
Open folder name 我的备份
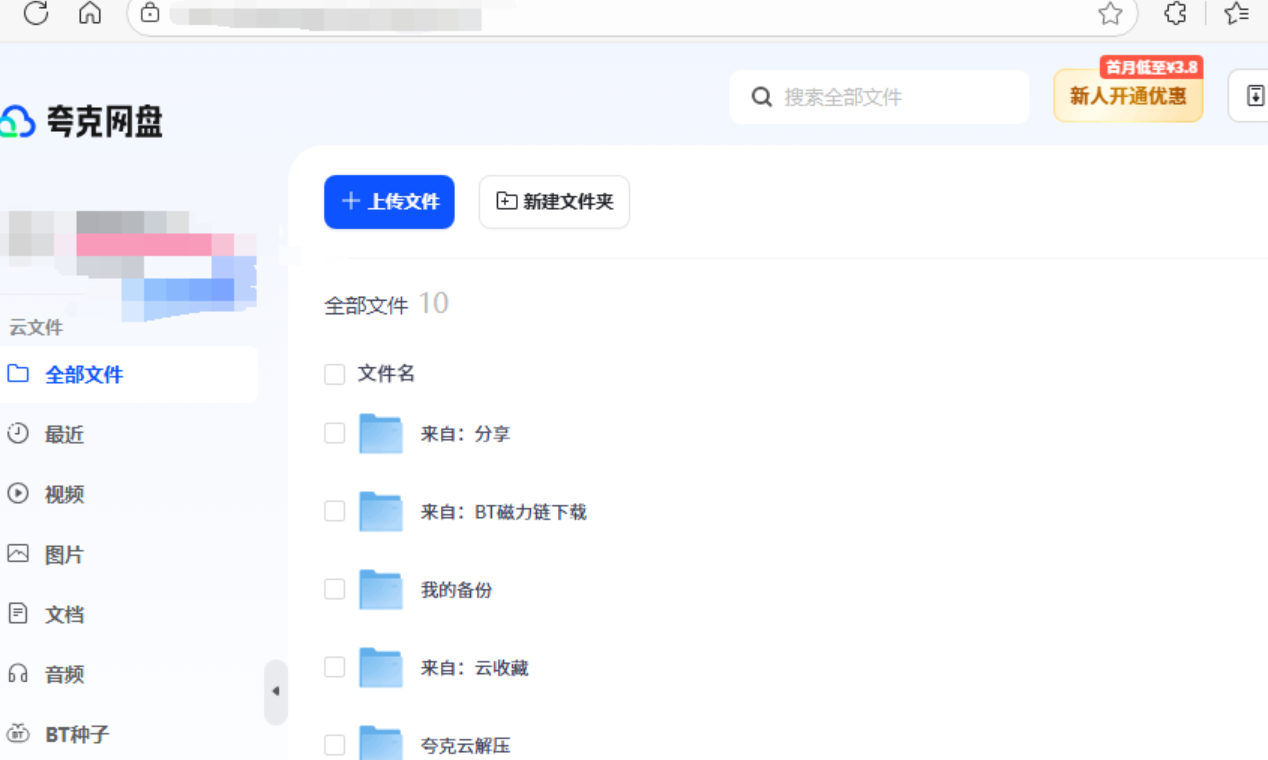456,590
